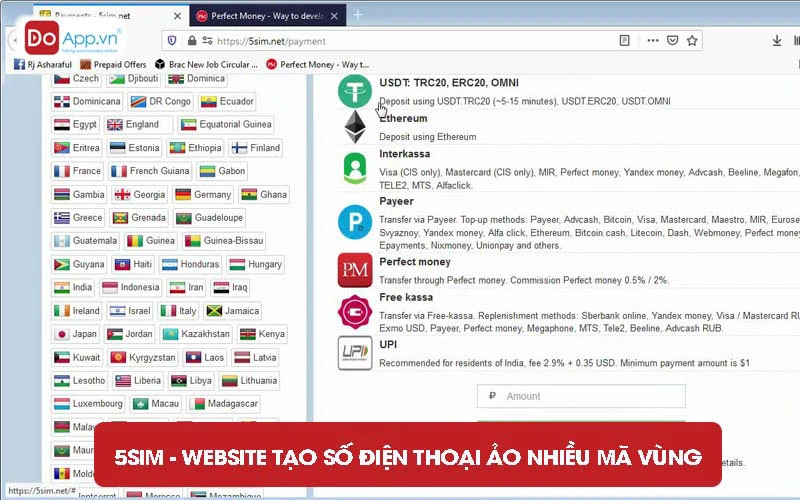Select Georgia country button
800x500 pixels.
[140, 194]
